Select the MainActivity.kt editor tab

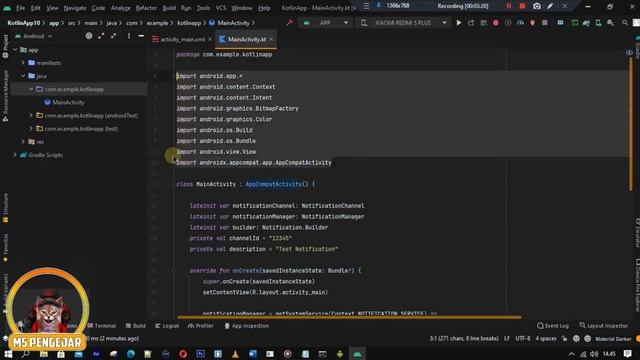247,39
